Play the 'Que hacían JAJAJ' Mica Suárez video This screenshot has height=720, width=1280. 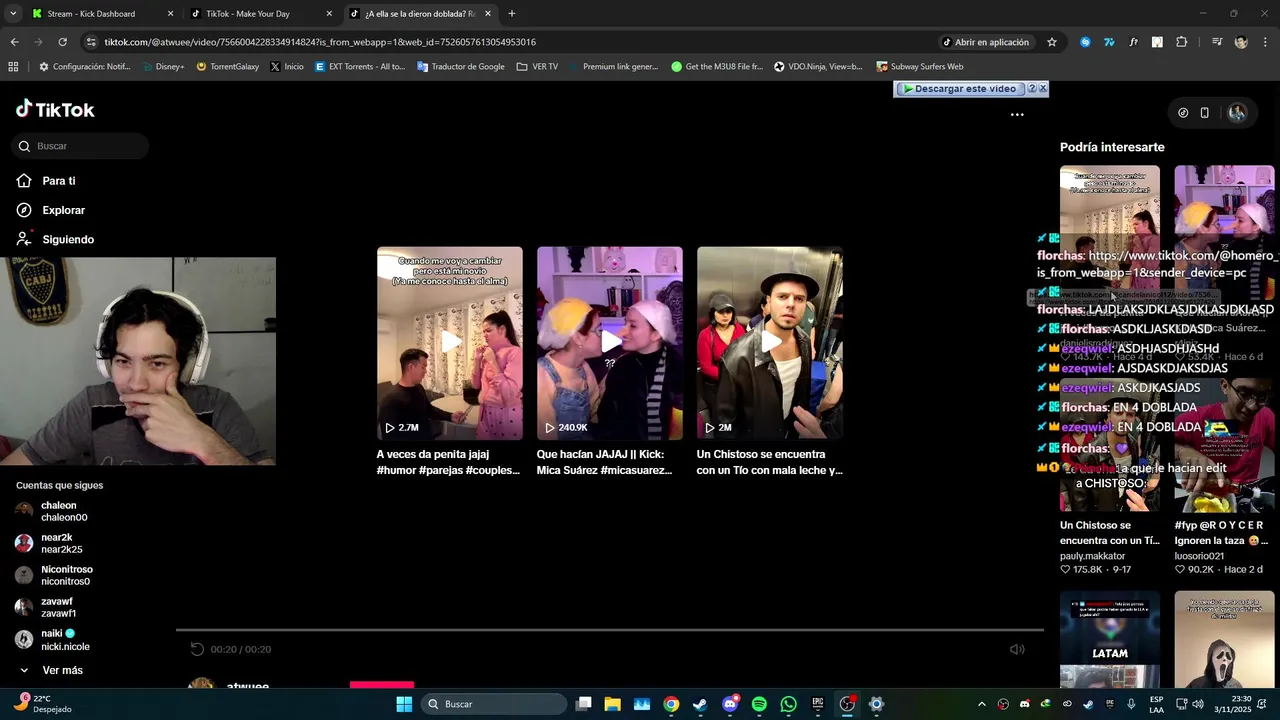pos(610,343)
